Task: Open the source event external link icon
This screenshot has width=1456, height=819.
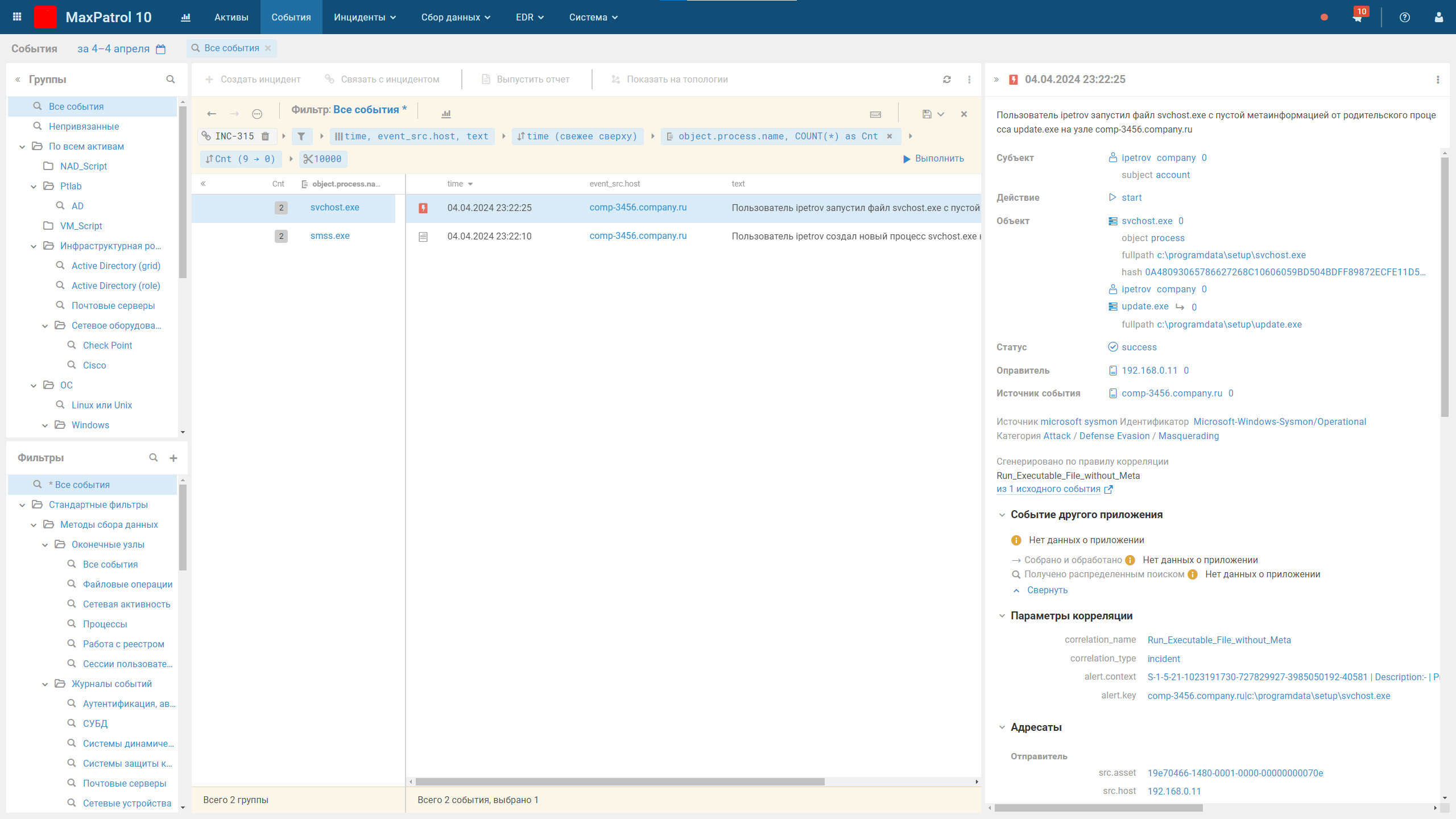Action: [1108, 489]
